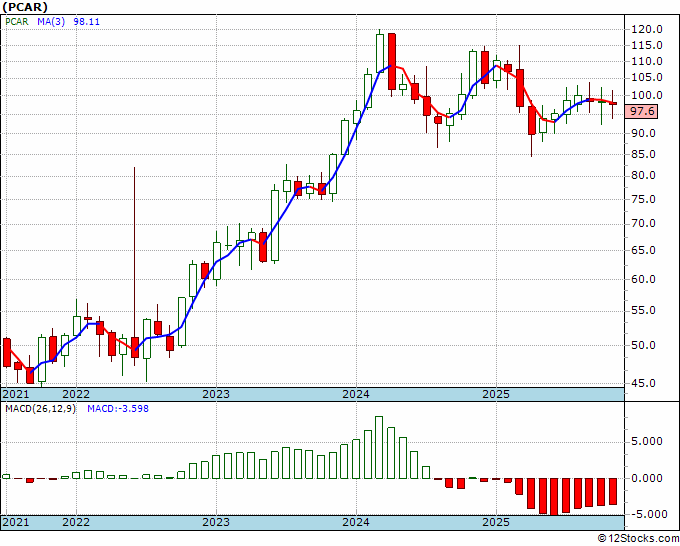The height and width of the screenshot is (546, 680).
Task: Select 2022 on the price chart timeline
Action: pos(76,394)
